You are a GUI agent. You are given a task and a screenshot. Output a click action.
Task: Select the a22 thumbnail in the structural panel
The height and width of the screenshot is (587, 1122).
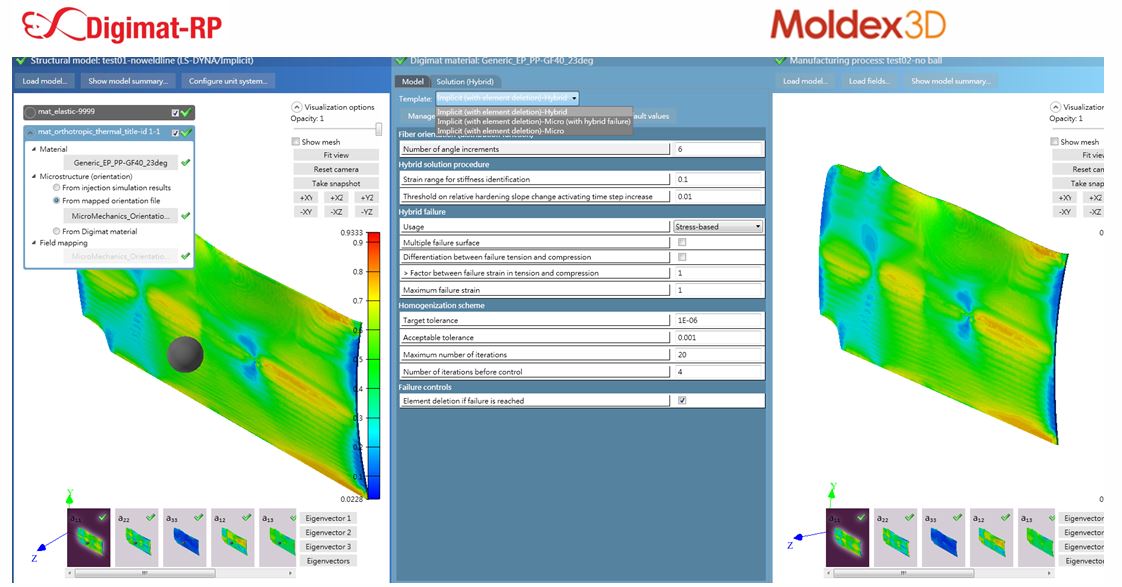137,538
